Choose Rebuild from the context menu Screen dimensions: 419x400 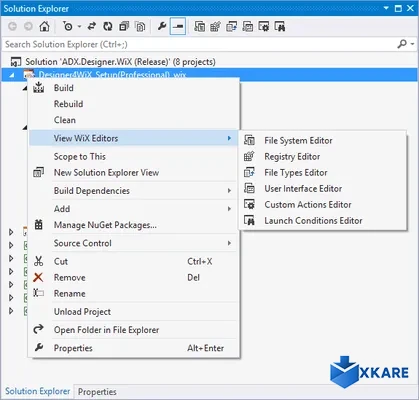click(x=68, y=104)
